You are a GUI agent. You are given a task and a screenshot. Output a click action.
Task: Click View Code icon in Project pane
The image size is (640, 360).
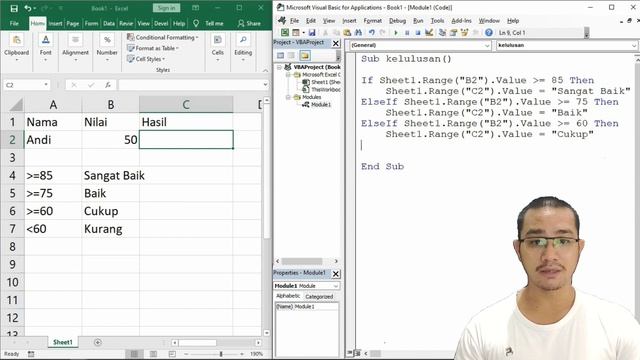point(280,56)
